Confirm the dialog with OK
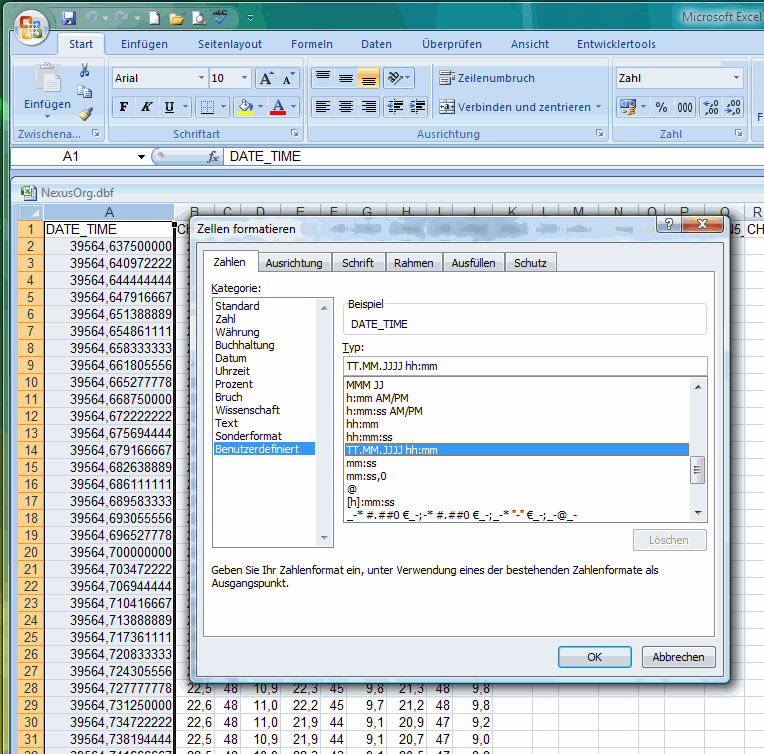This screenshot has height=754, width=764. click(594, 657)
